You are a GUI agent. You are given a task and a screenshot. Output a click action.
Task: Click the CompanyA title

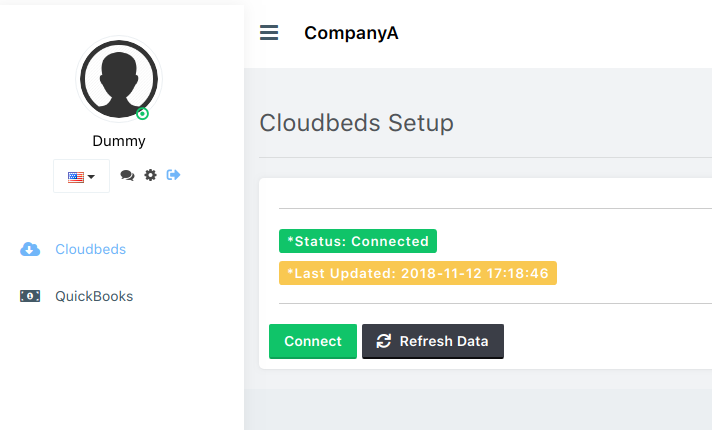351,33
